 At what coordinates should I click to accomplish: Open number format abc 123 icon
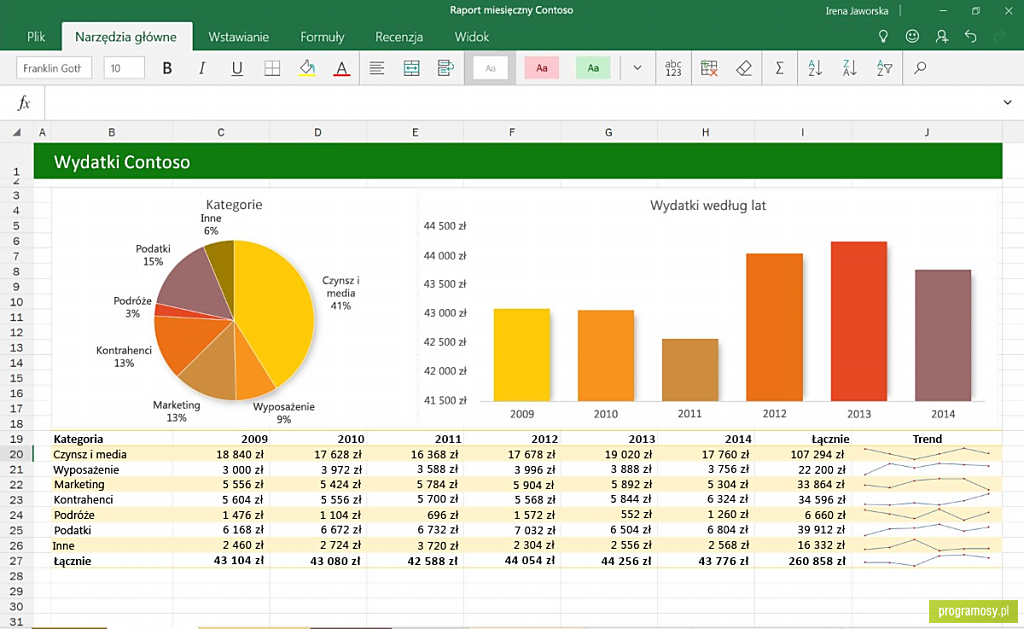pos(673,68)
